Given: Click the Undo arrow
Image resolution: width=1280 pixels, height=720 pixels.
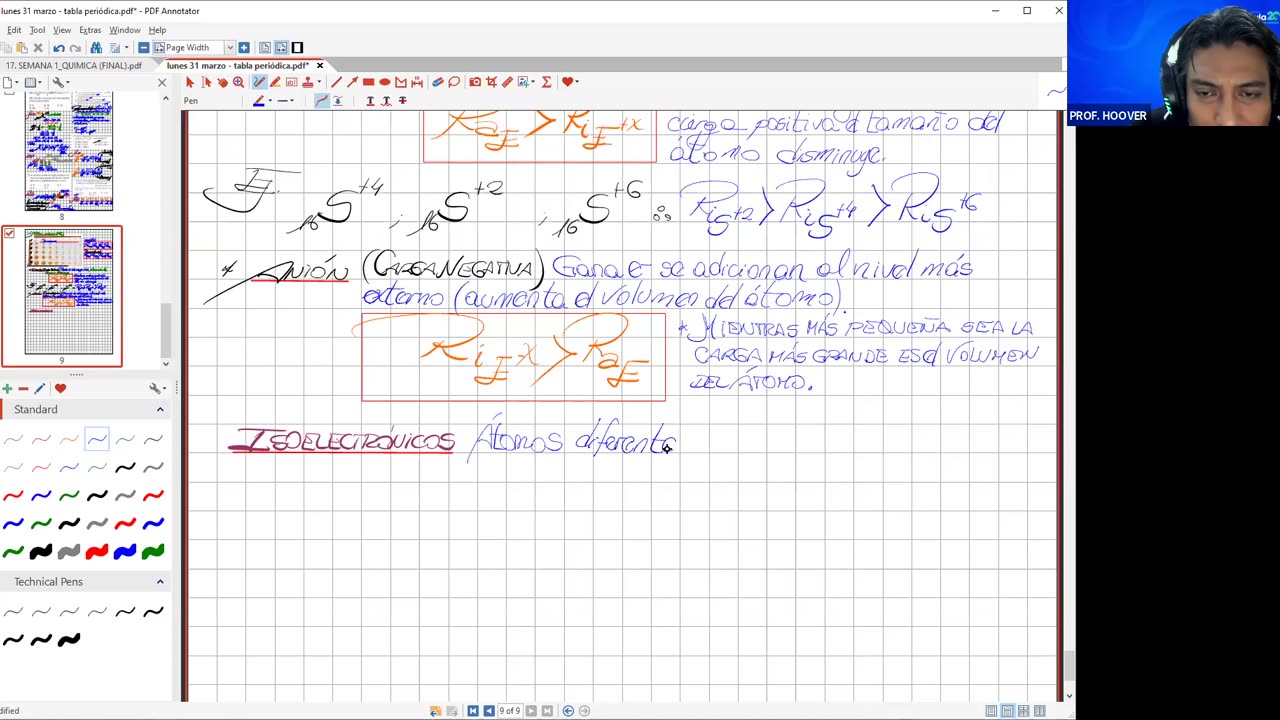Looking at the screenshot, I should click(59, 48).
